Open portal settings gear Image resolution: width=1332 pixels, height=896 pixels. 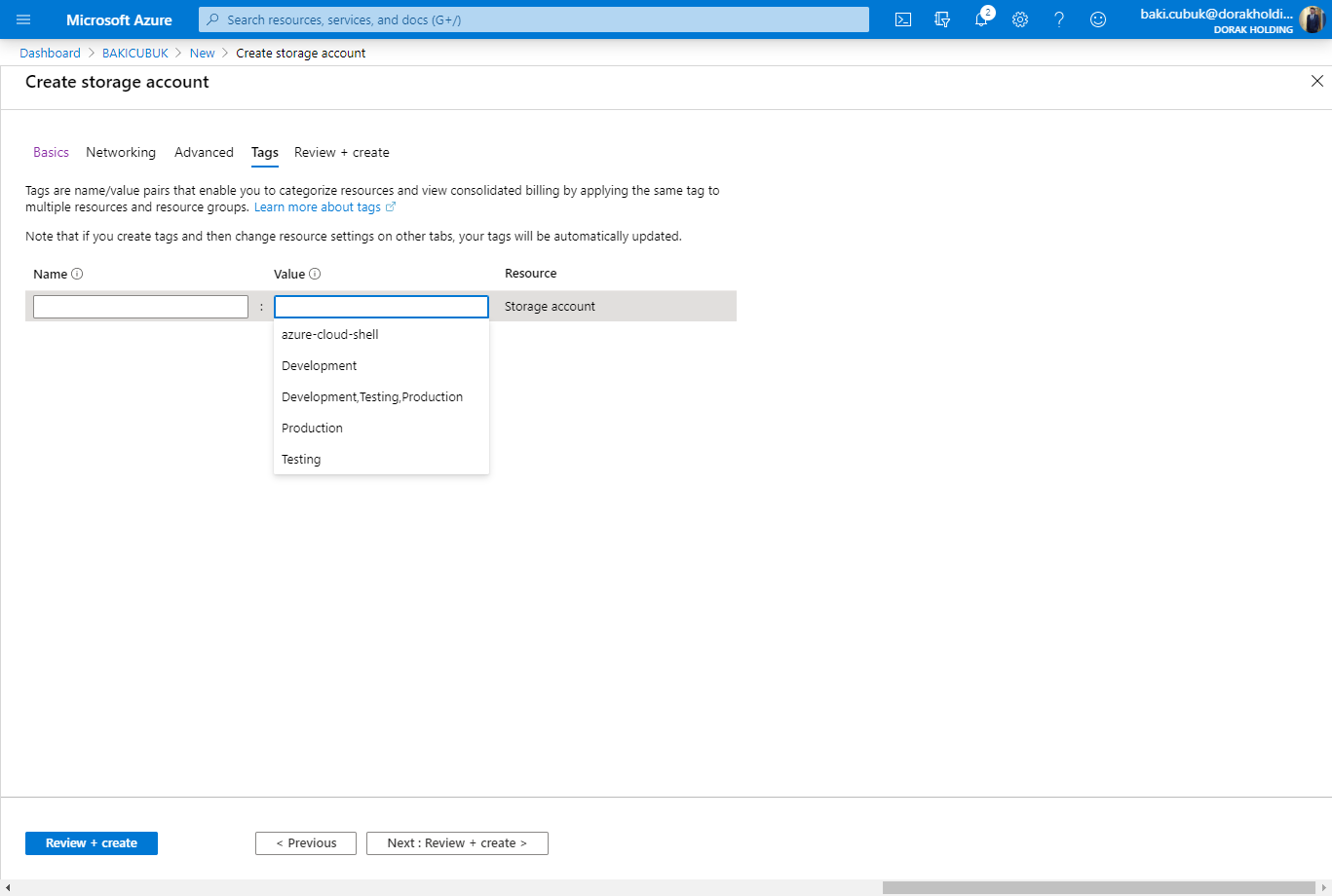(1020, 19)
